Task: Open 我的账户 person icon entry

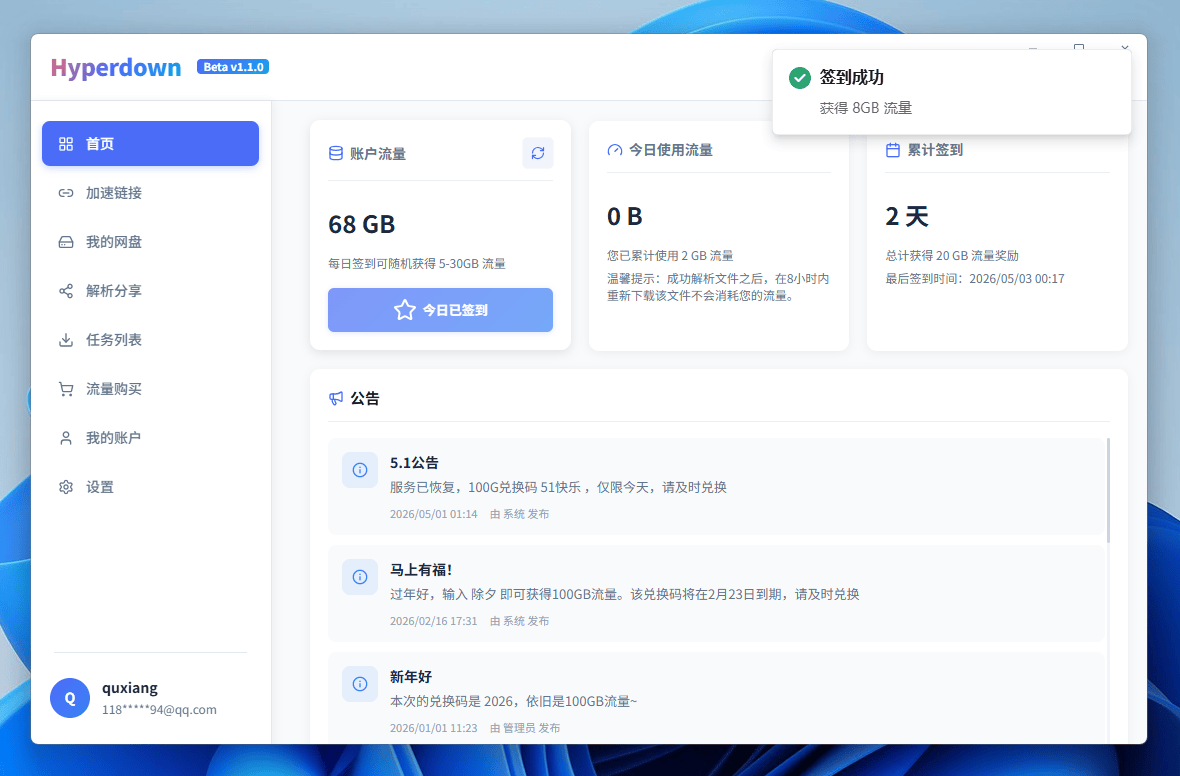Action: (66, 438)
